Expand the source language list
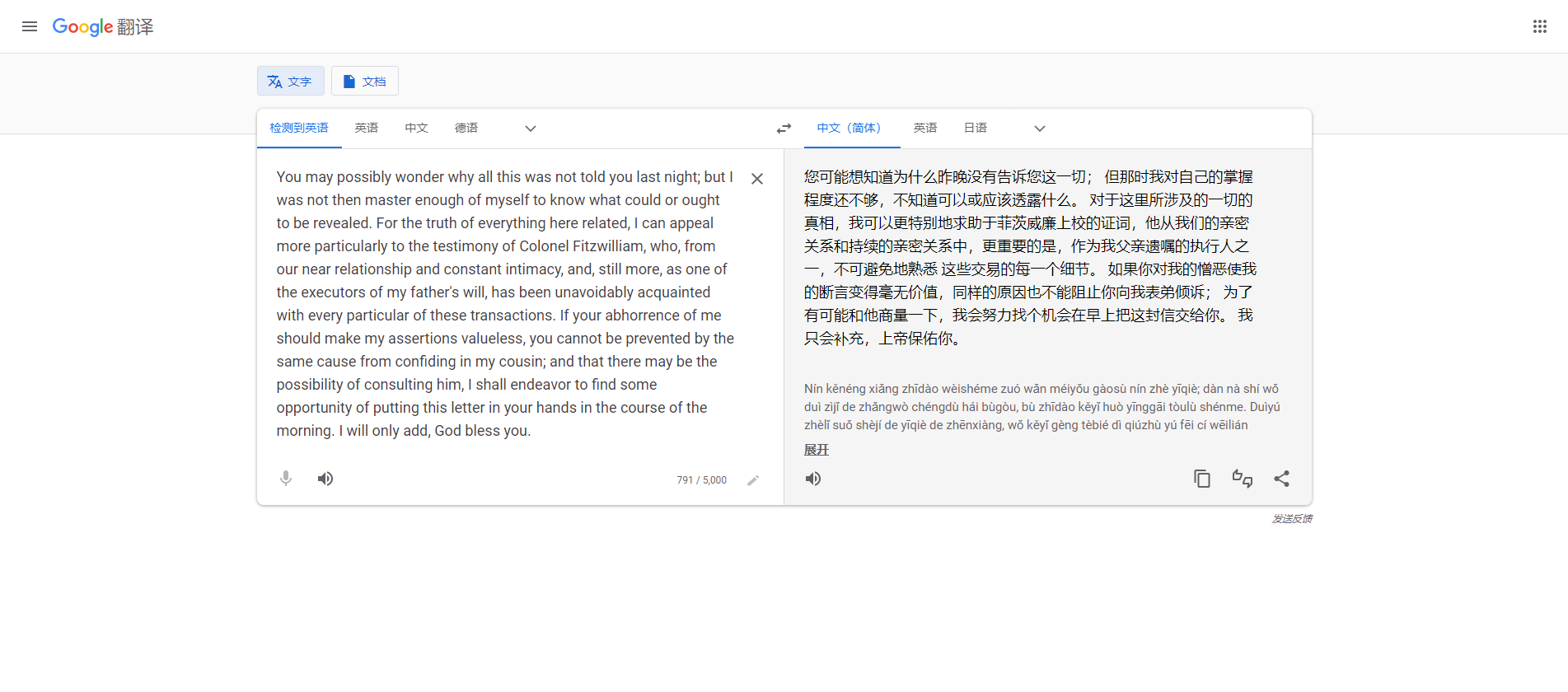Screen dimensions: 1568x692 point(531,129)
